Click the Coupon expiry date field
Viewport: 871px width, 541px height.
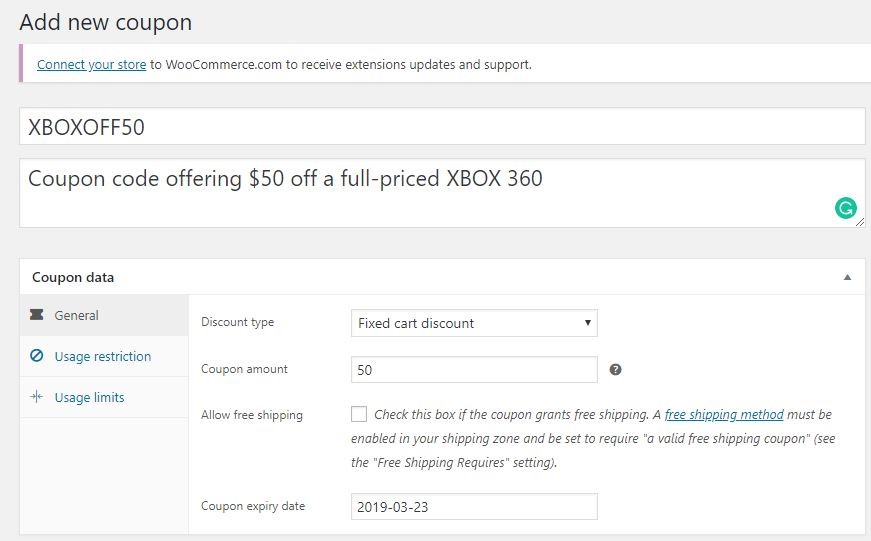click(474, 507)
